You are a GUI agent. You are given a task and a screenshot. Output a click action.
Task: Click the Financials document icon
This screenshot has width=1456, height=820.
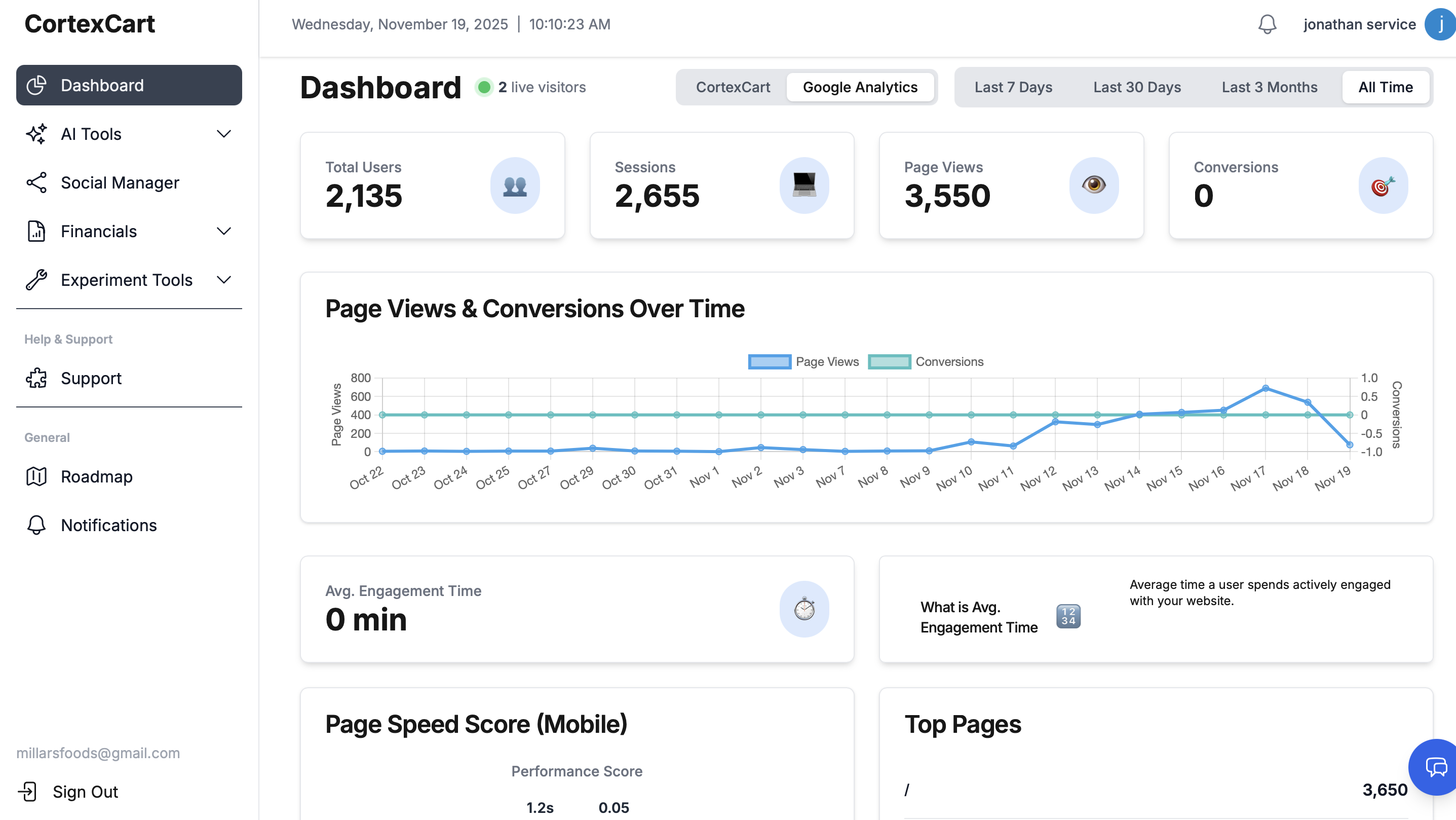click(x=36, y=231)
